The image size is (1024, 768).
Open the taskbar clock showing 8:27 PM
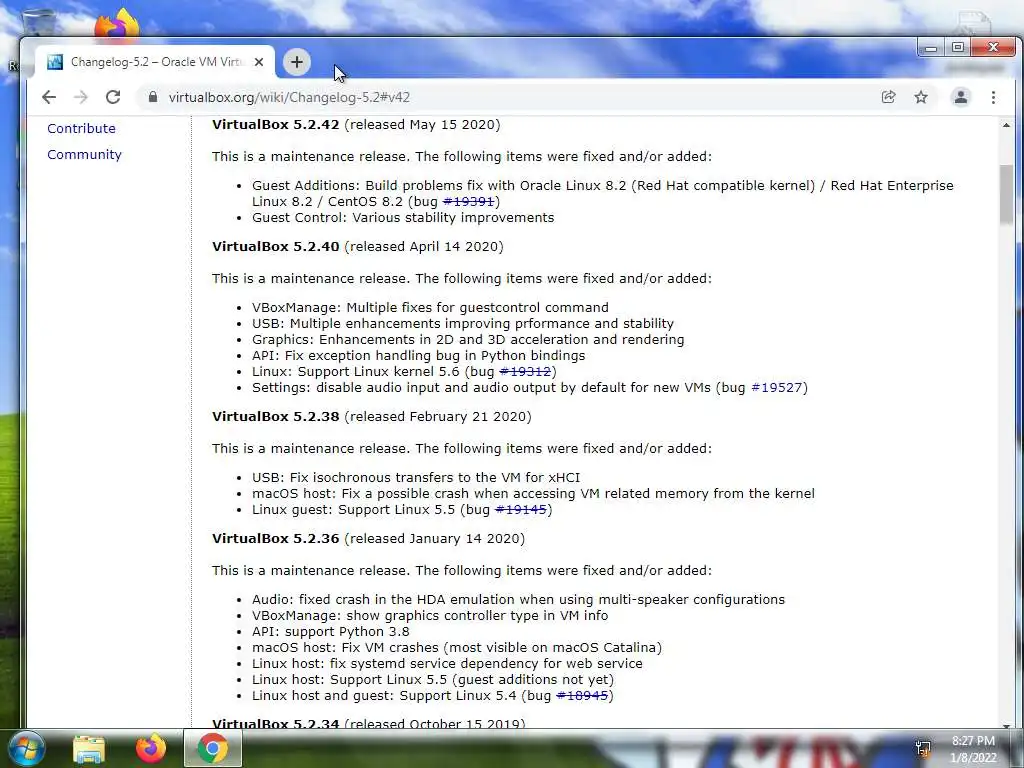973,749
